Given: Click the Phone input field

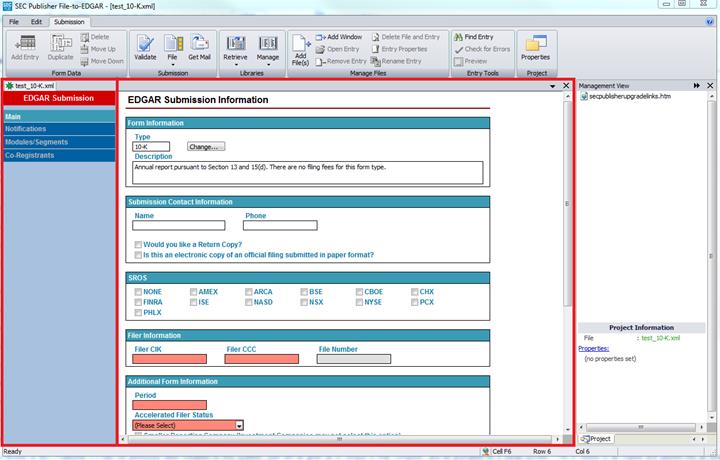Looking at the screenshot, I should 280,225.
